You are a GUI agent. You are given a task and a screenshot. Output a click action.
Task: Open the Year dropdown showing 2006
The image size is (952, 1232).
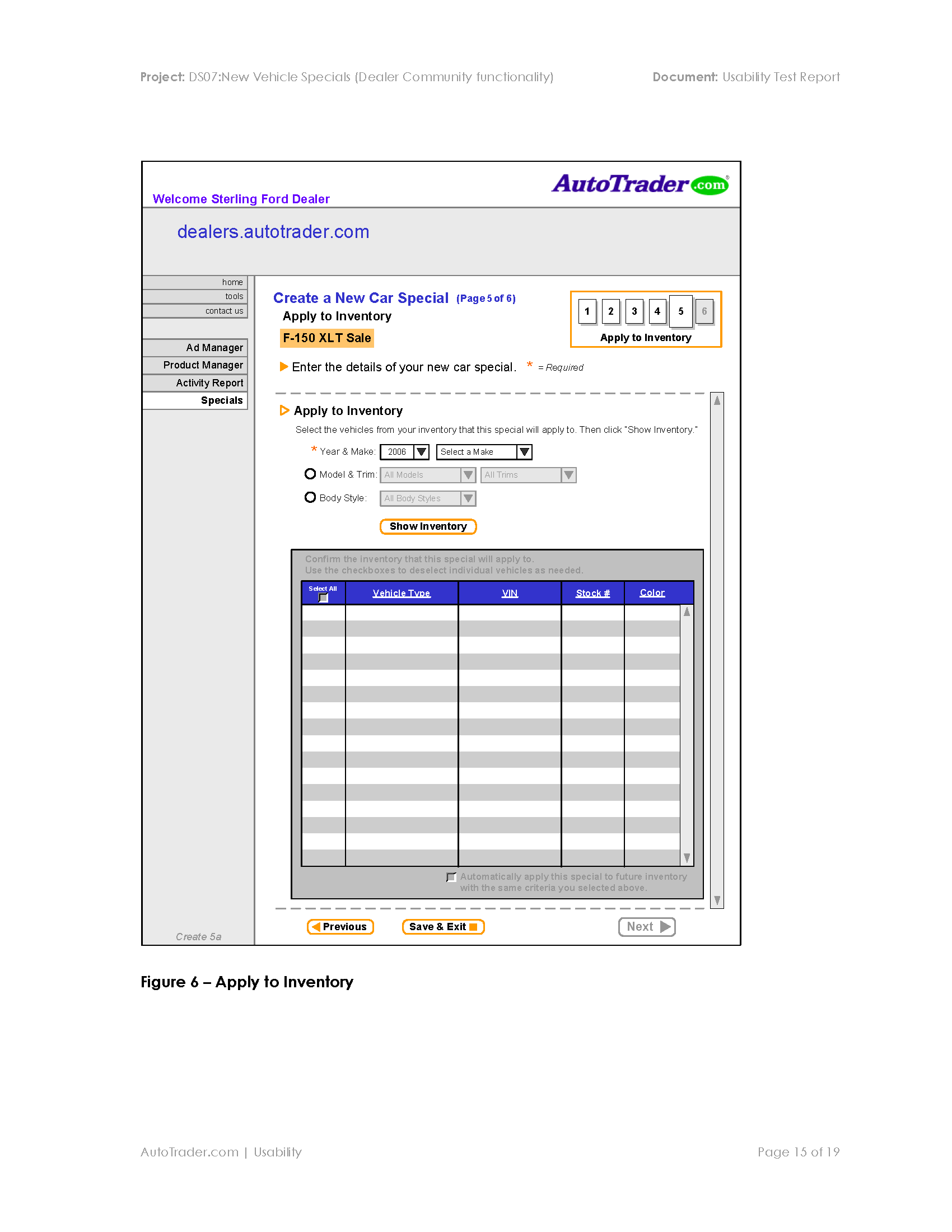[x=404, y=452]
